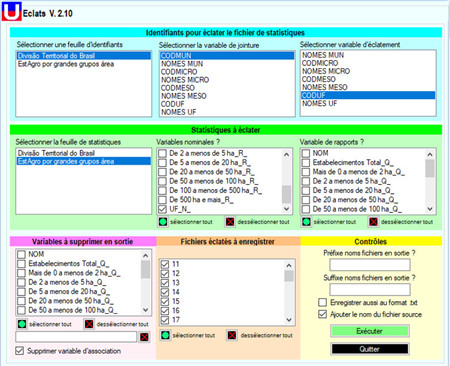Click down arrow of Variable de rapports scrollbar

tap(430, 209)
